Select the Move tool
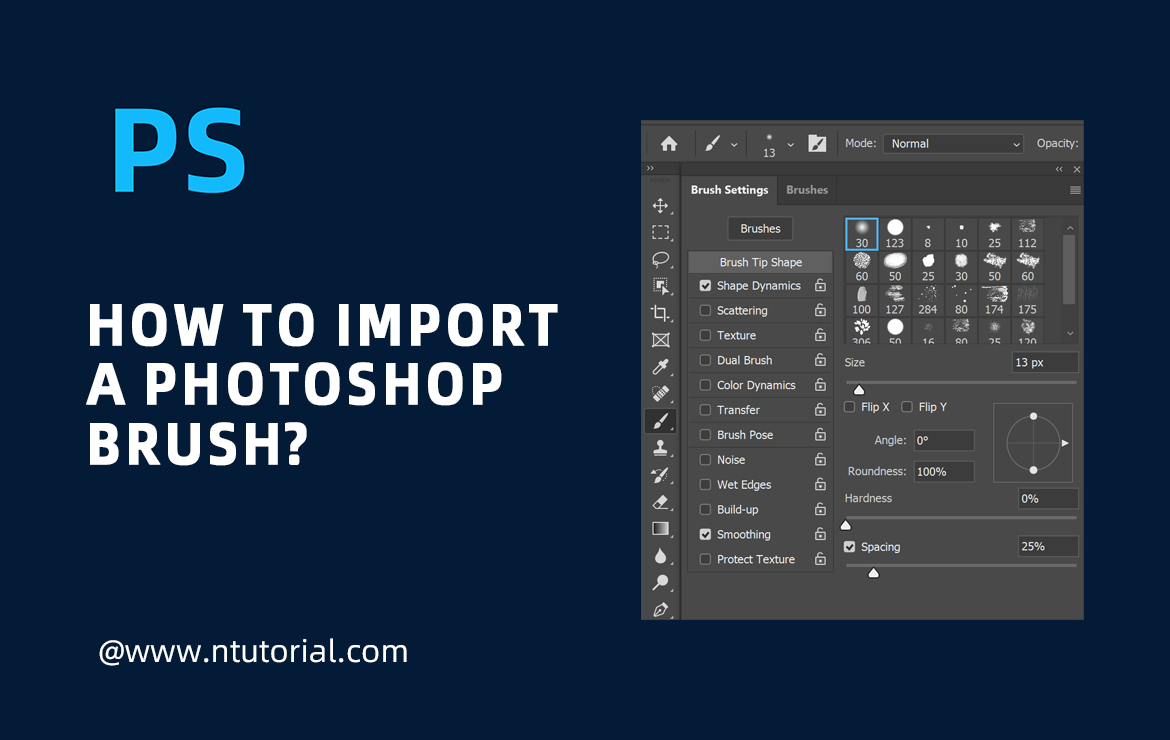The image size is (1170, 740). [x=660, y=205]
